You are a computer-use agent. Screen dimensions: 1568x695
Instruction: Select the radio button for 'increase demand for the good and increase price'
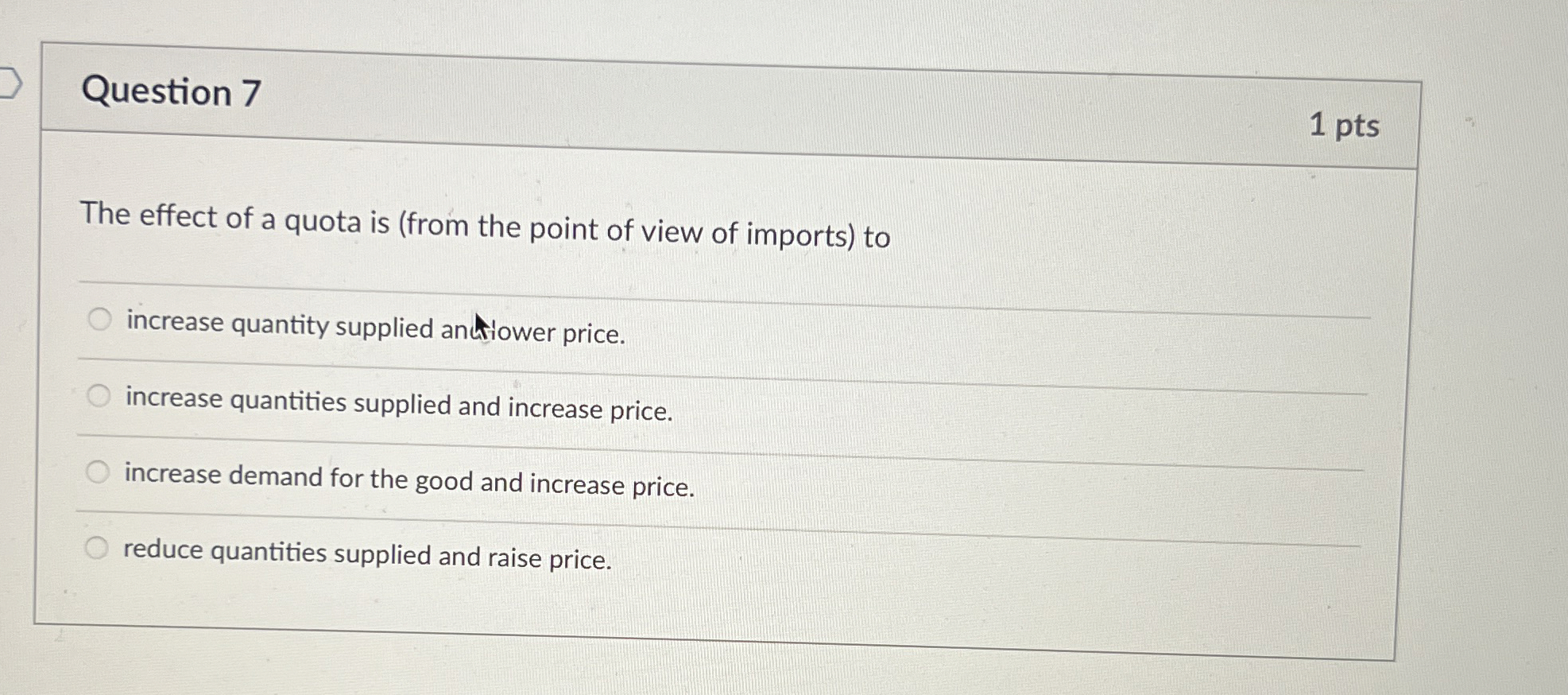[x=99, y=471]
